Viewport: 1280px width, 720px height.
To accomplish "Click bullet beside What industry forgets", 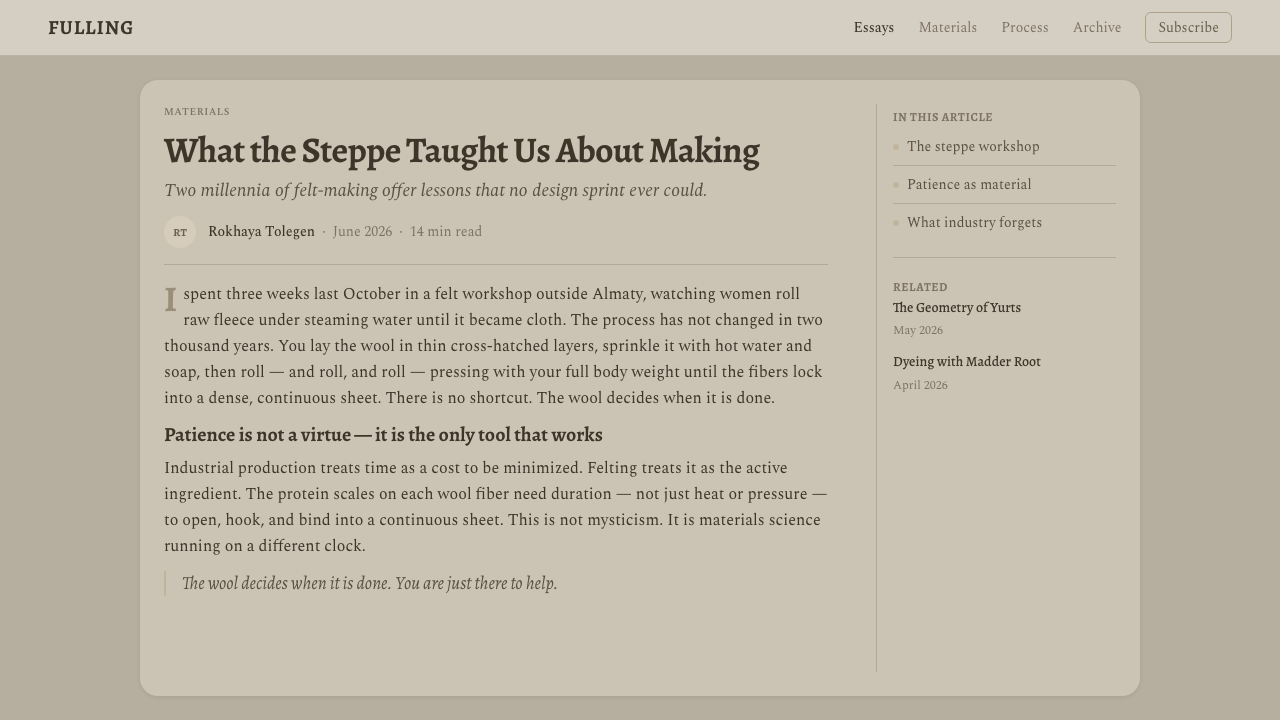I will [896, 223].
